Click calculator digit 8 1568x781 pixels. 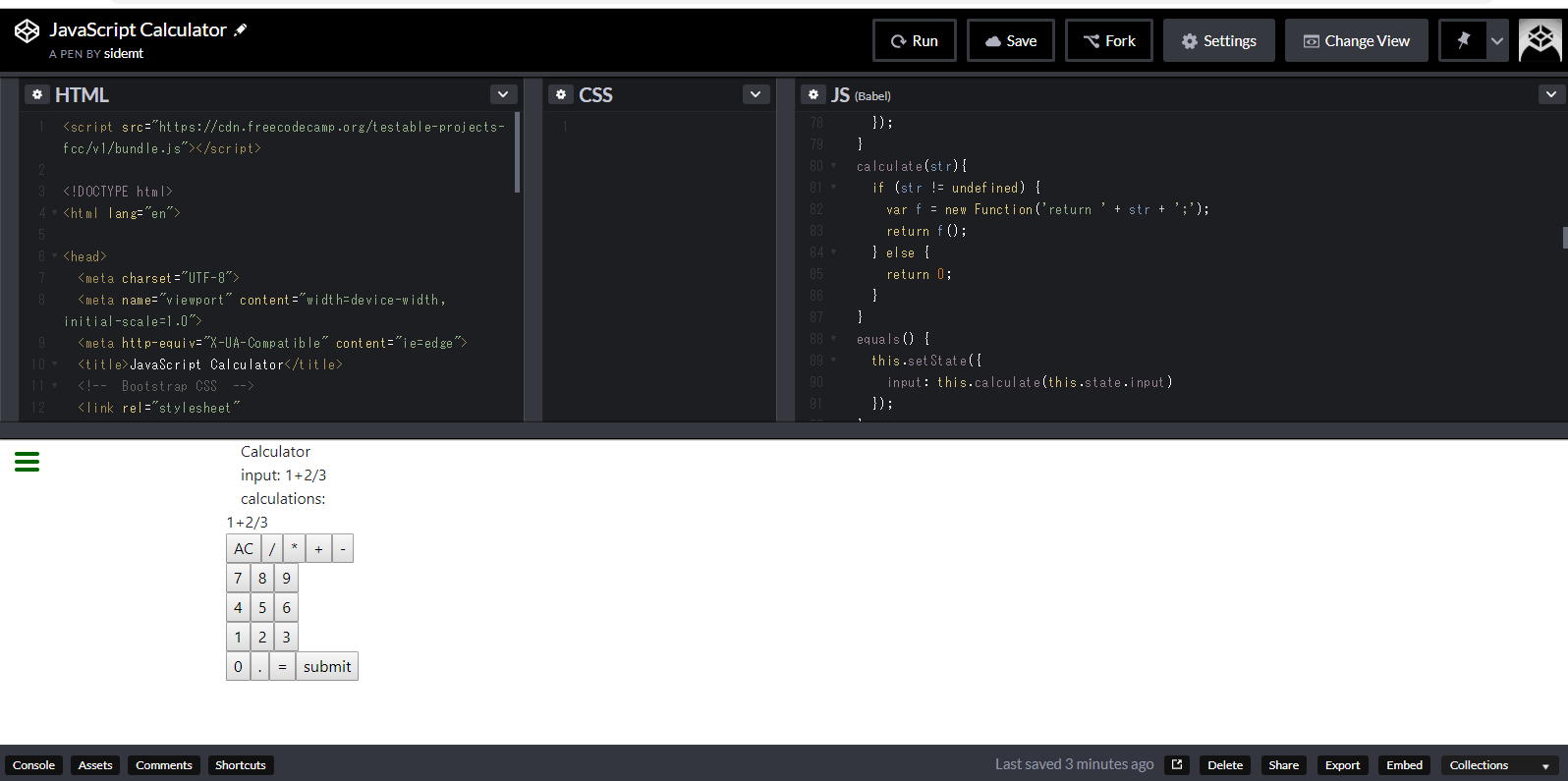point(262,578)
